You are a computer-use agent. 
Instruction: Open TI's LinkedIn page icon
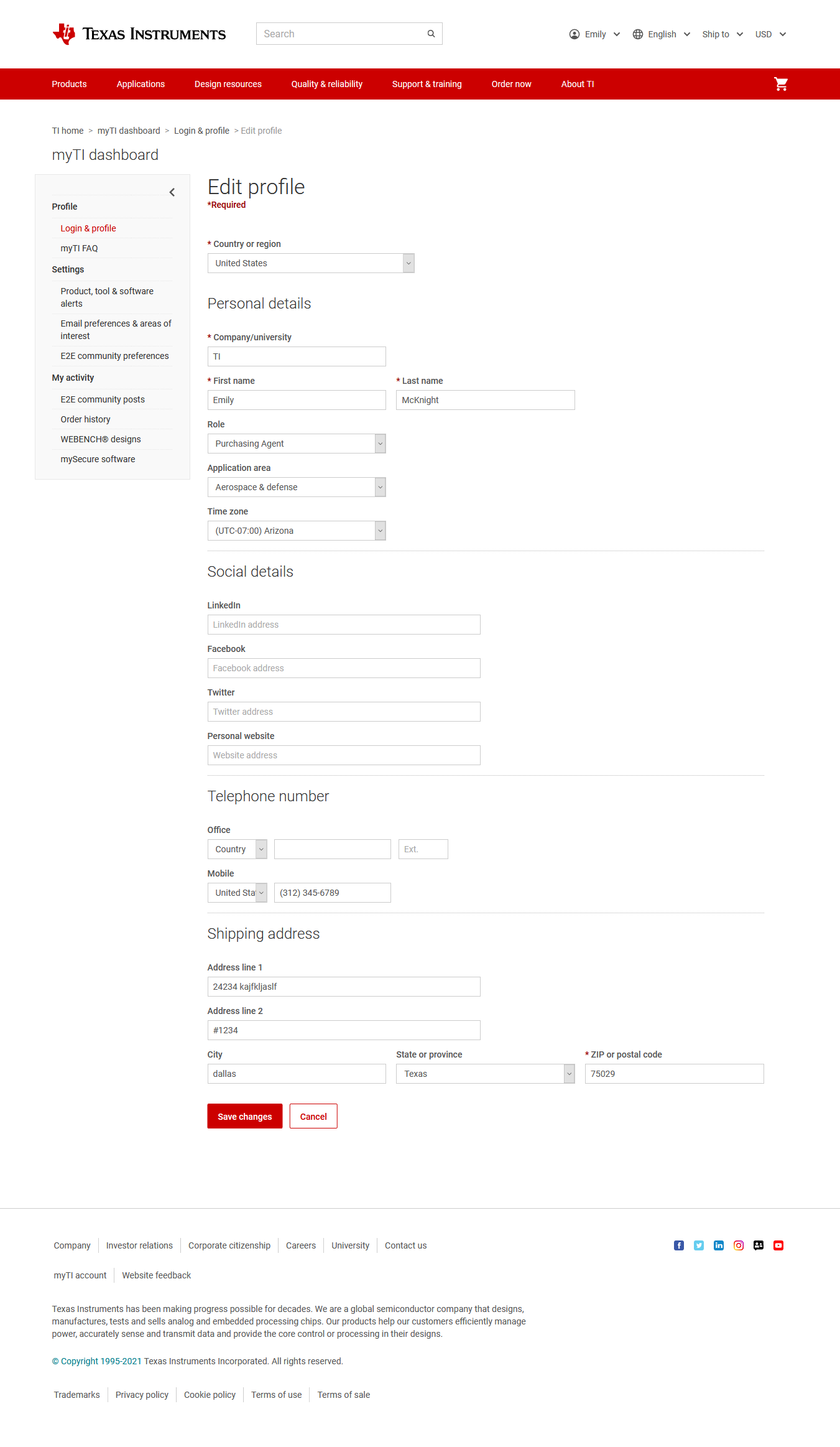tap(719, 1245)
